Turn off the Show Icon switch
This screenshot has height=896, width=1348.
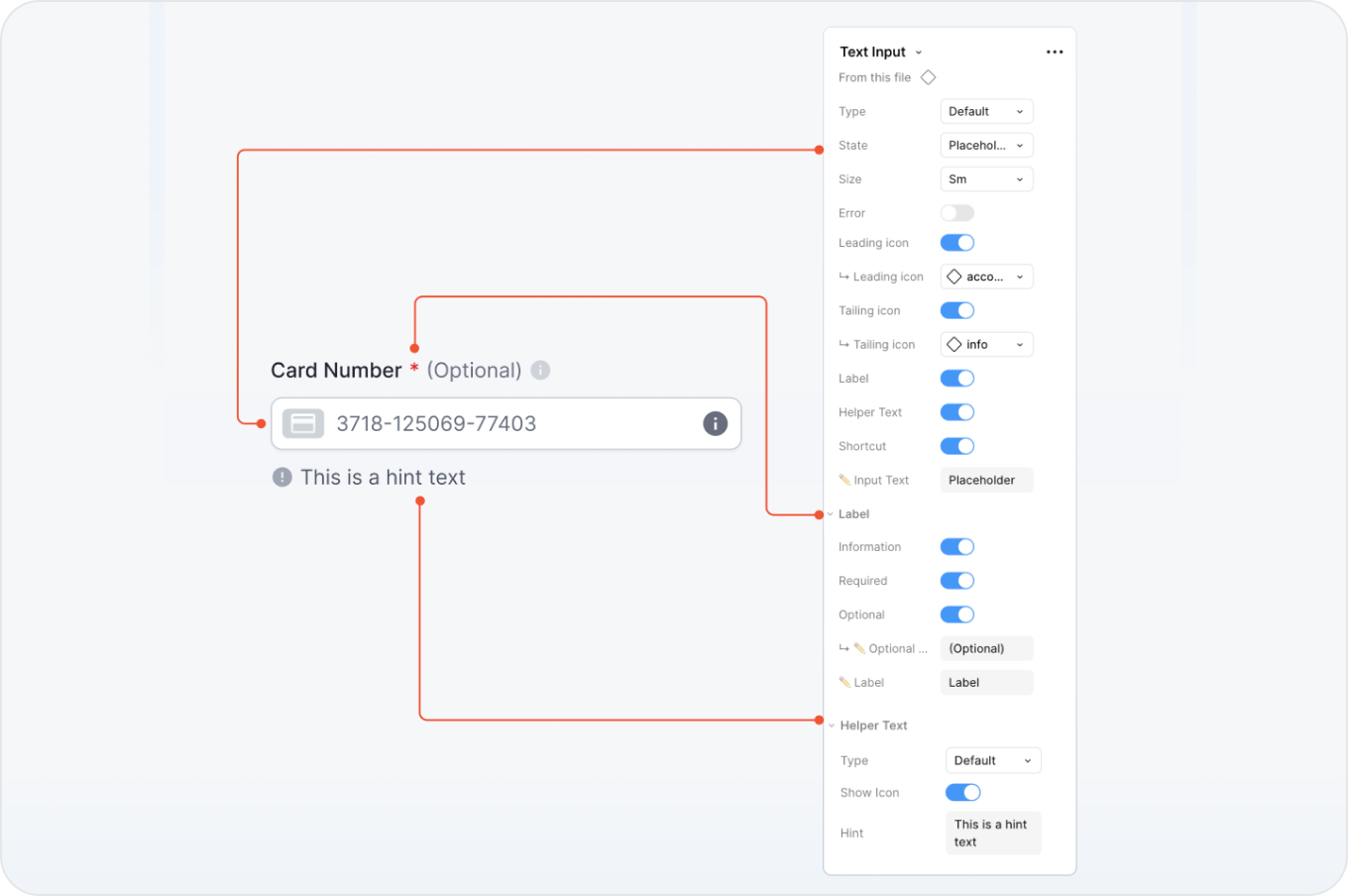(962, 792)
